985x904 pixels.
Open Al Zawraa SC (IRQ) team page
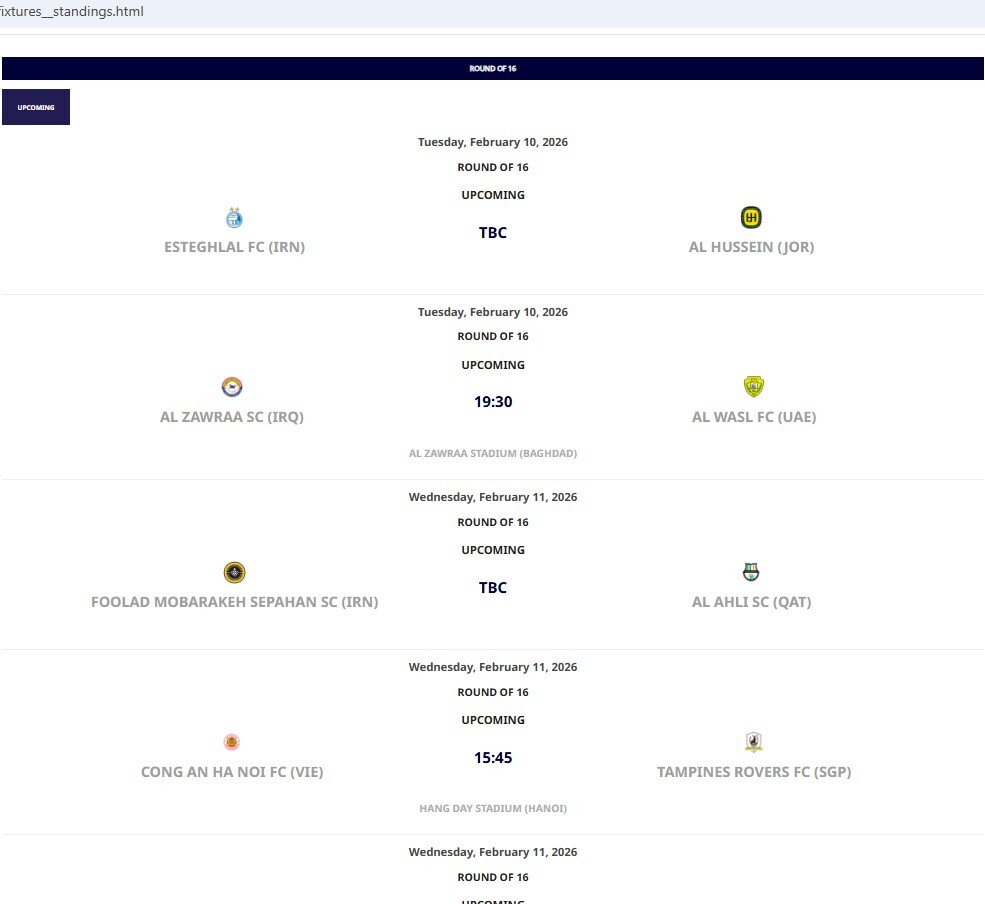[232, 417]
